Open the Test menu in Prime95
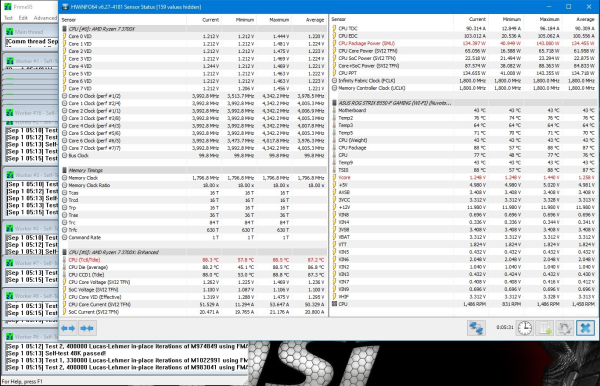Viewport: 600px width, 386px height. (x=8, y=18)
